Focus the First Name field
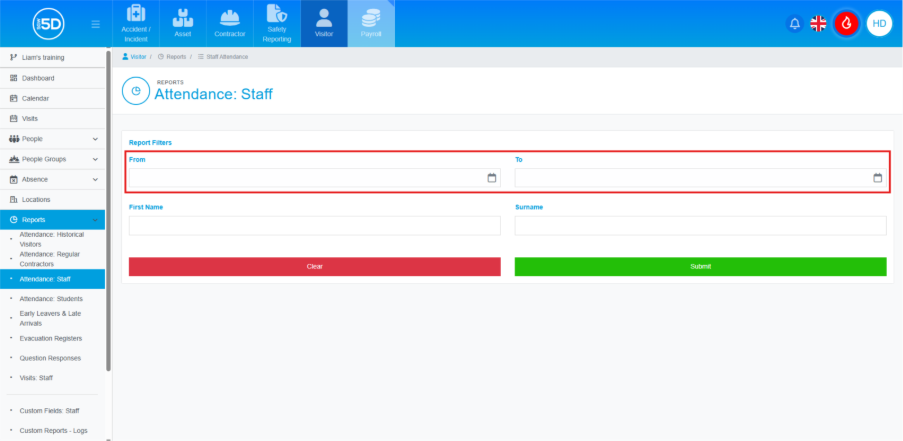The width and height of the screenshot is (903, 441). pos(314,226)
